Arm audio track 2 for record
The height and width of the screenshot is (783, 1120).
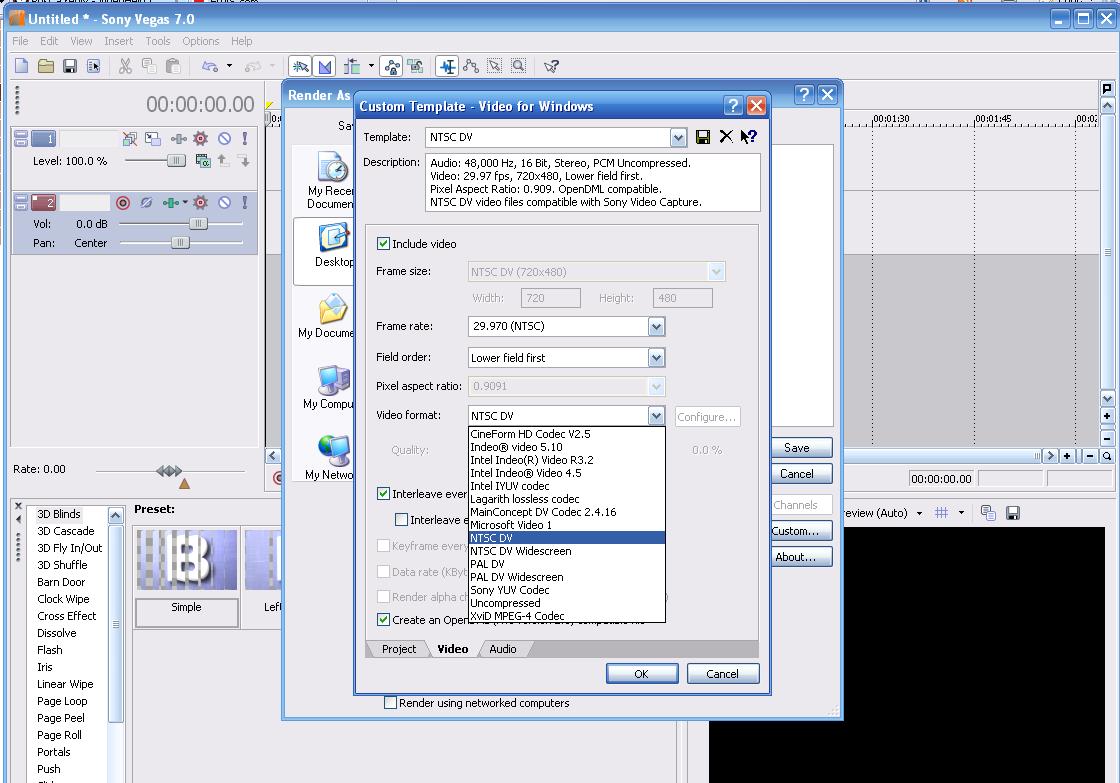pos(123,203)
